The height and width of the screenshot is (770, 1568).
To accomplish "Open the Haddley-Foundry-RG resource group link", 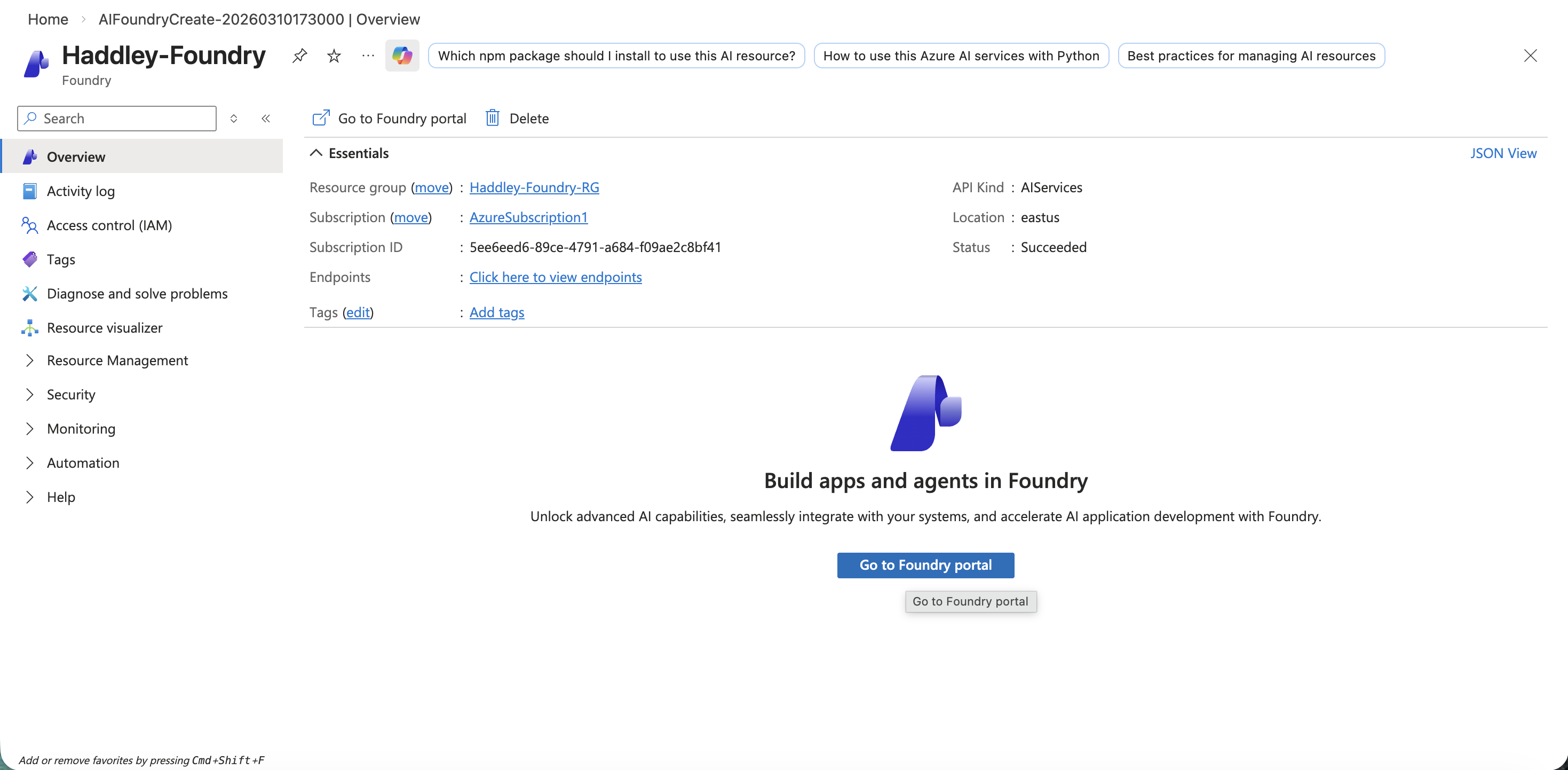I will tap(534, 187).
